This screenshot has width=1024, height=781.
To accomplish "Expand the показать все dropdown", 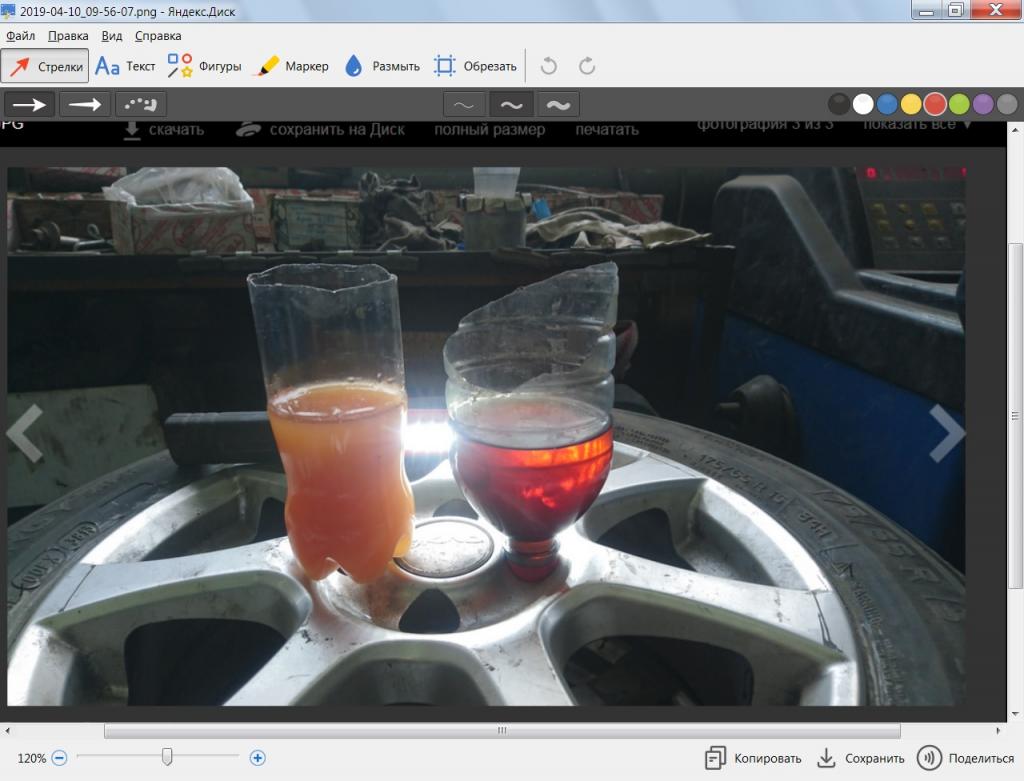I will [917, 124].
